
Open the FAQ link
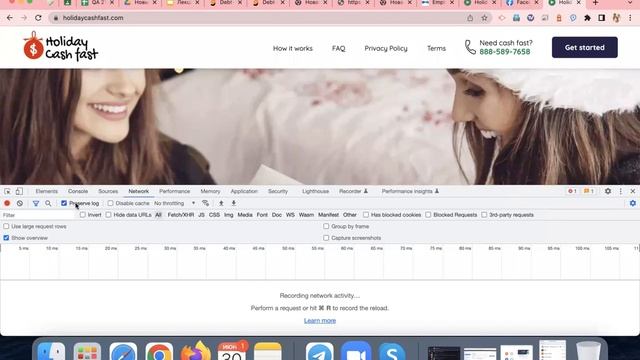click(338, 48)
